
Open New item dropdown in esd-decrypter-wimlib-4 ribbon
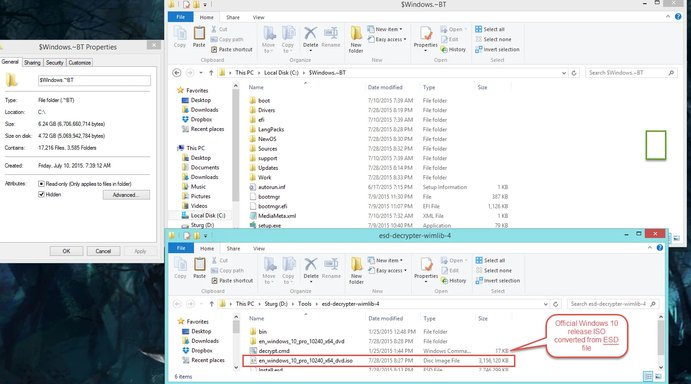[x=385, y=260]
